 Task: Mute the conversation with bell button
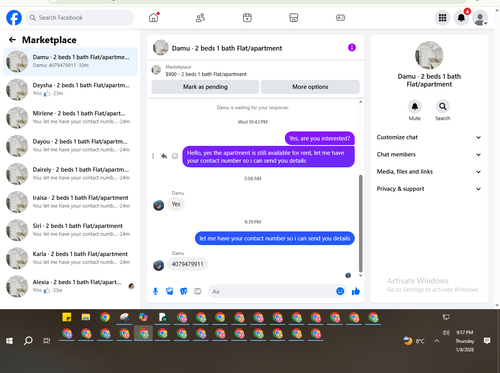point(415,107)
